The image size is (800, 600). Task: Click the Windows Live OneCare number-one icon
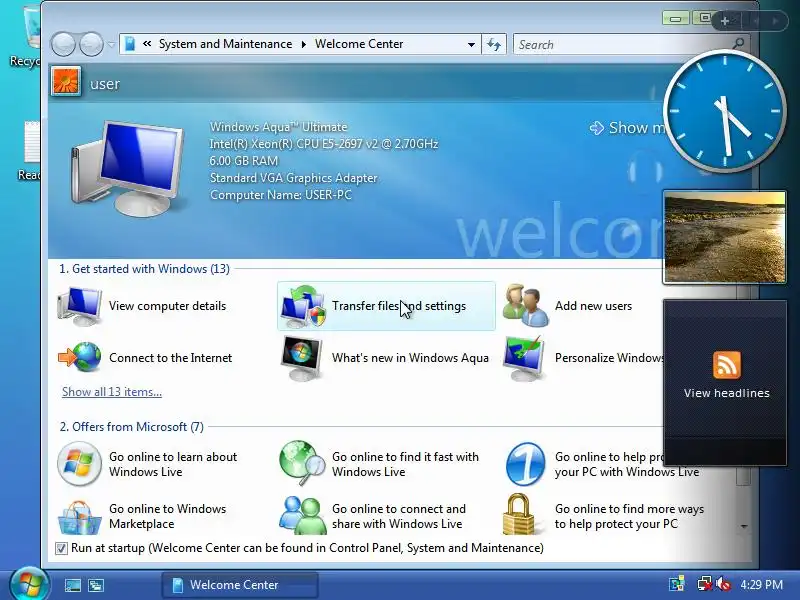pyautogui.click(x=526, y=464)
